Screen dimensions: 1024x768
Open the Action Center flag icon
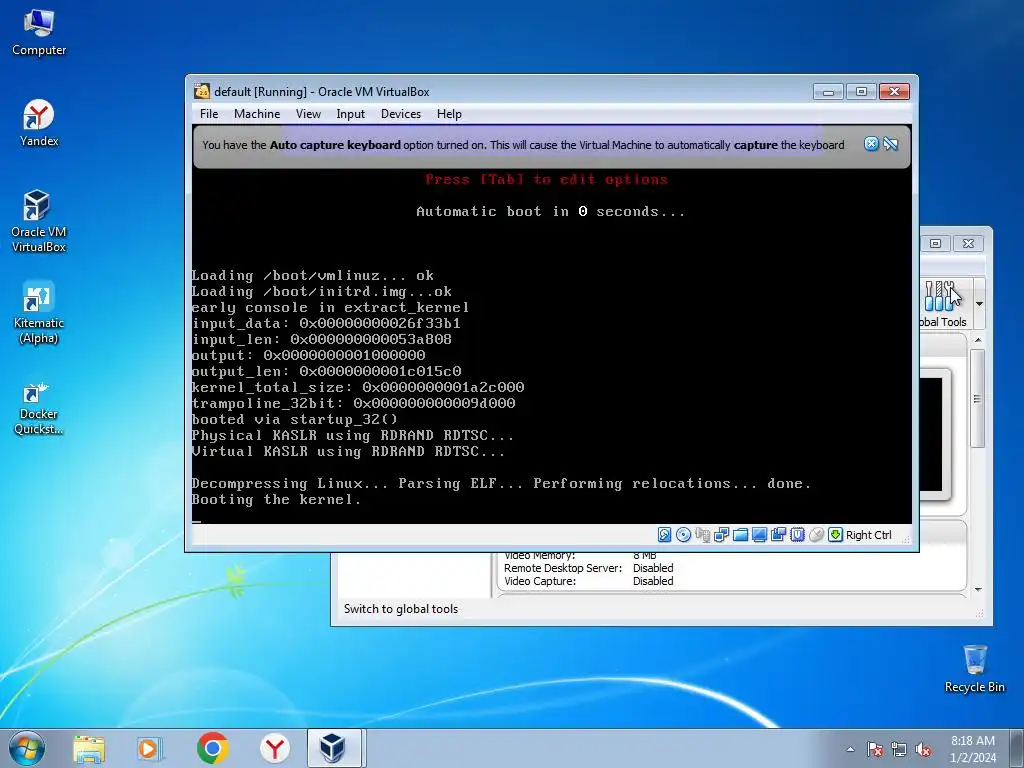click(875, 749)
